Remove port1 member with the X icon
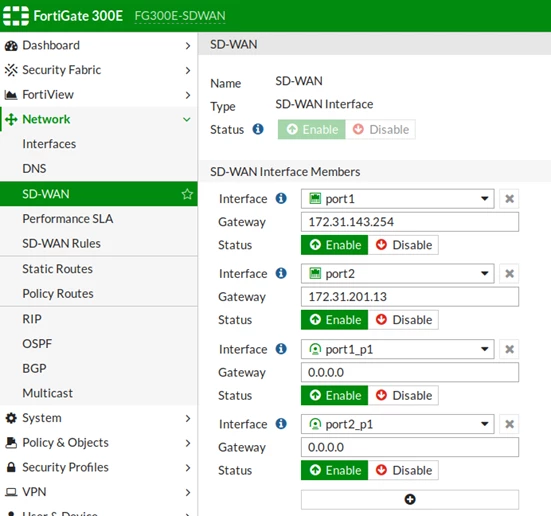Image resolution: width=551 pixels, height=516 pixels. point(509,199)
